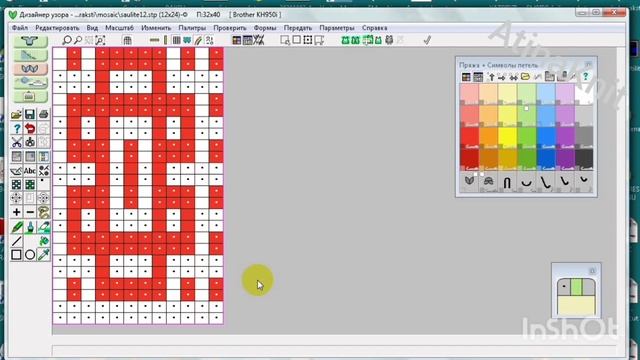Pick the bright yellow yarn swatch
The height and width of the screenshot is (360, 640).
pos(507,137)
